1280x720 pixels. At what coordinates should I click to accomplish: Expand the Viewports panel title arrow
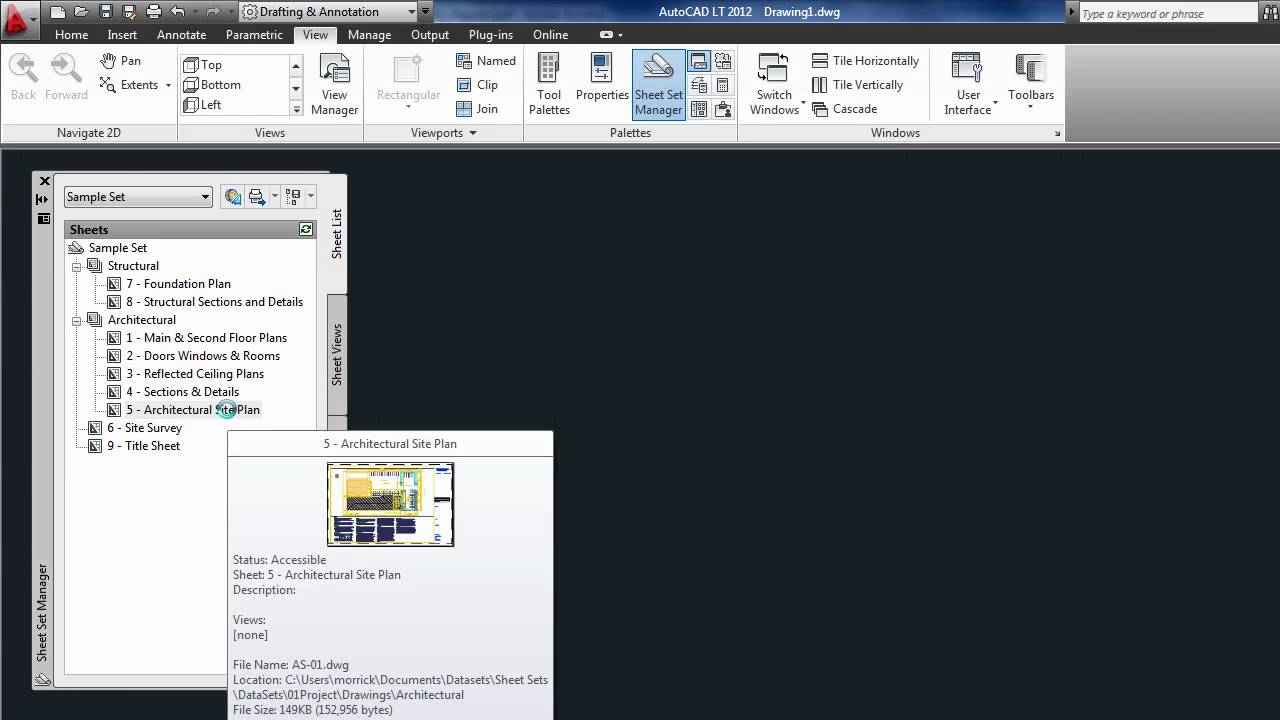pos(473,133)
